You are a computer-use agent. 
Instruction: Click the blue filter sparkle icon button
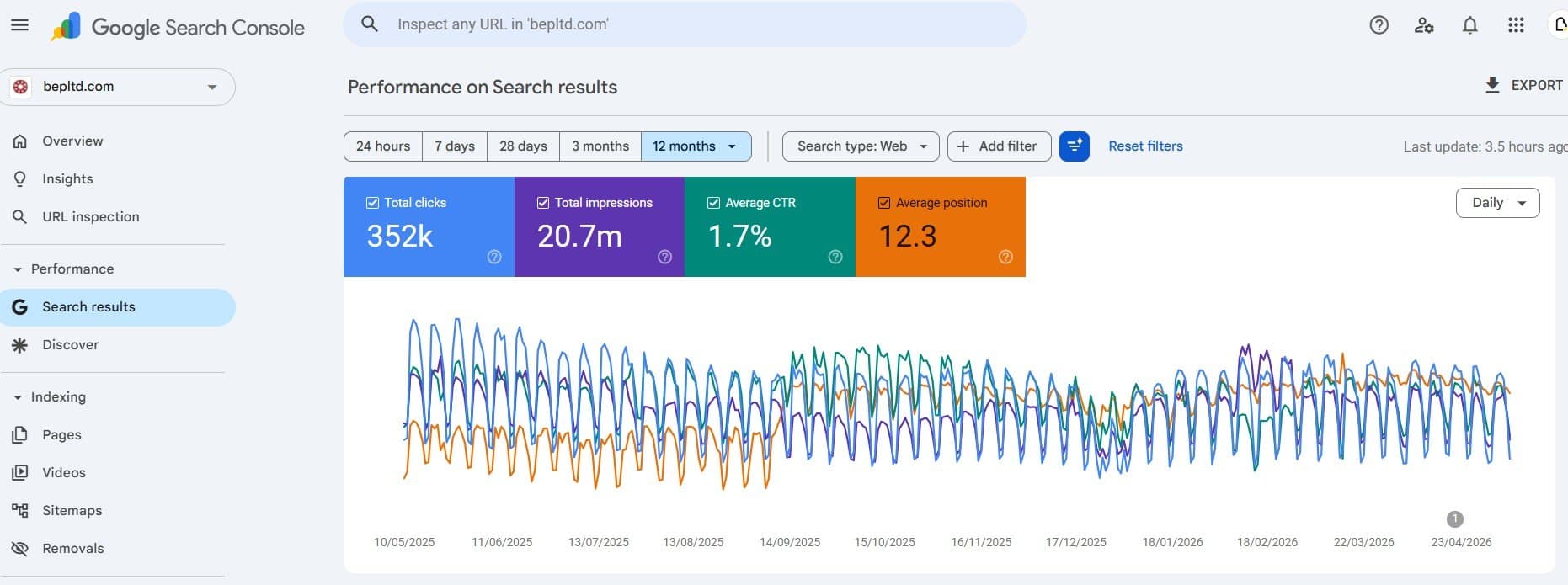click(x=1075, y=146)
